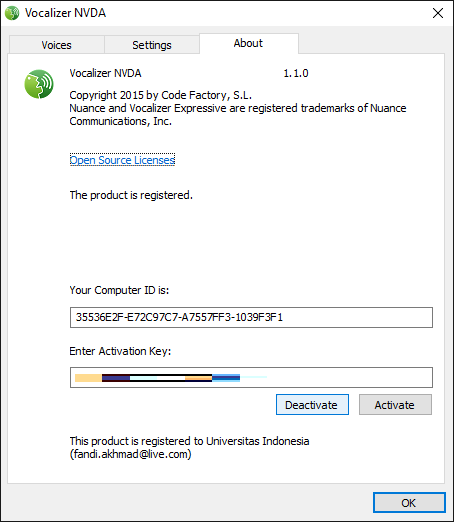The width and height of the screenshot is (454, 522).
Task: Click the registered to Universitas Indonesia text
Action: [x=189, y=447]
